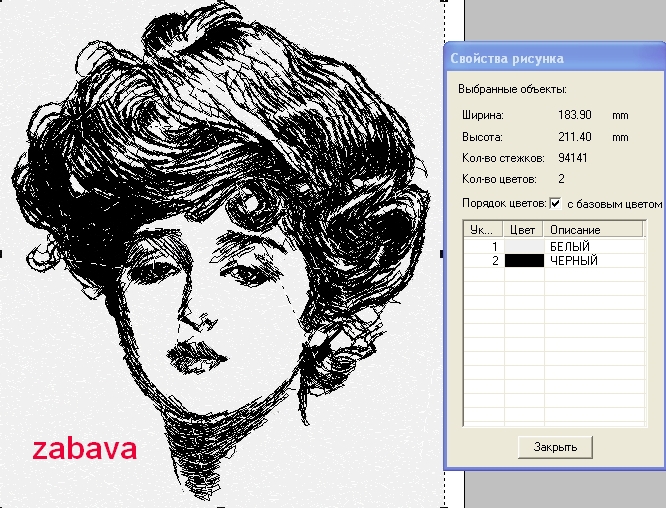Click the Цвет column header
The height and width of the screenshot is (508, 666).
click(x=523, y=230)
